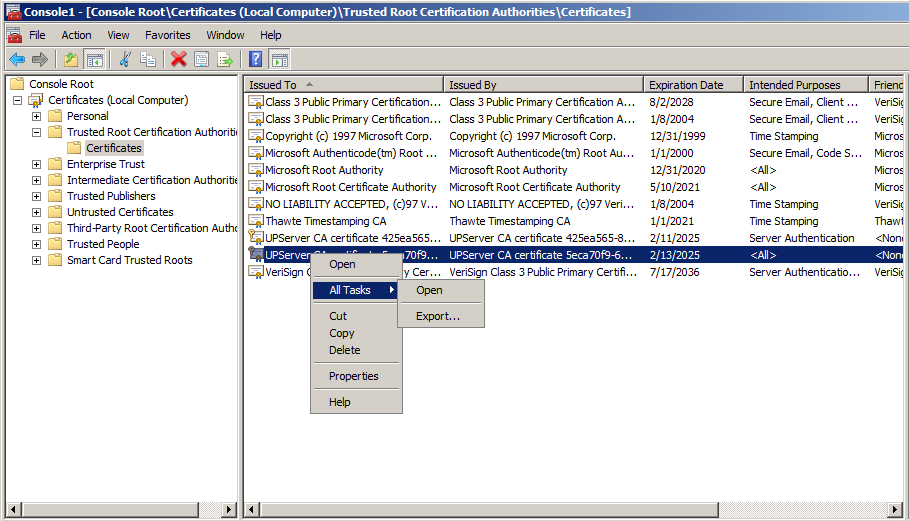Viewport: 909px width, 521px height.
Task: Click the Certificates (Local Computer) snap-in icon
Action: click(36, 100)
